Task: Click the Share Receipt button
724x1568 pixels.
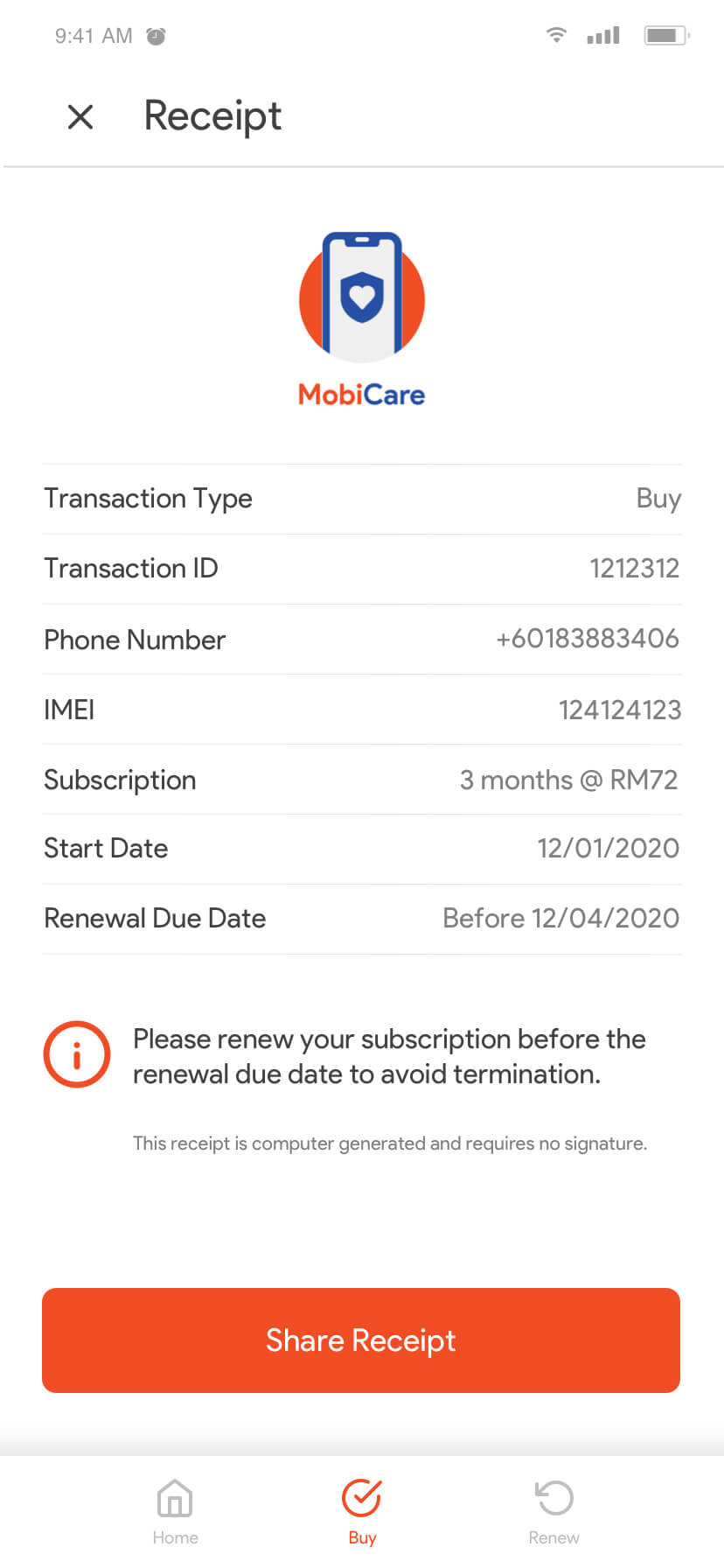Action: 361,1340
